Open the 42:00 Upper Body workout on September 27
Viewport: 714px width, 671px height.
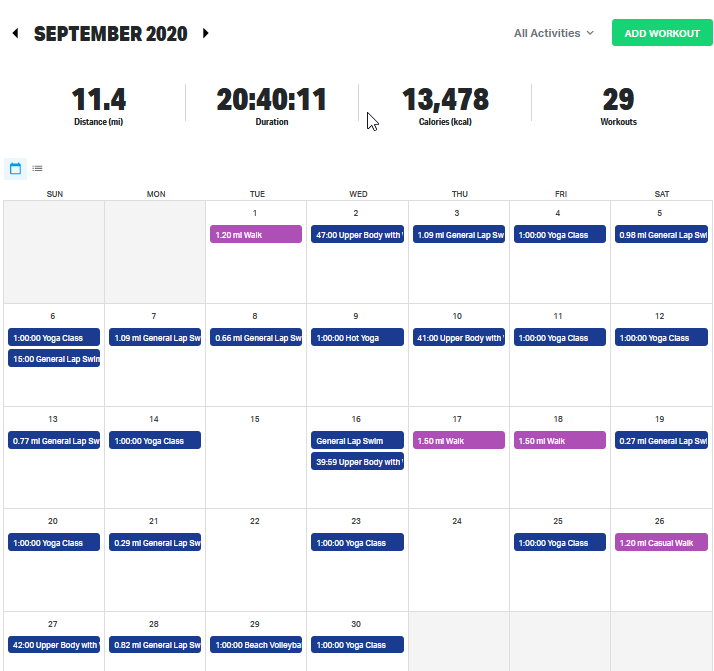click(54, 645)
